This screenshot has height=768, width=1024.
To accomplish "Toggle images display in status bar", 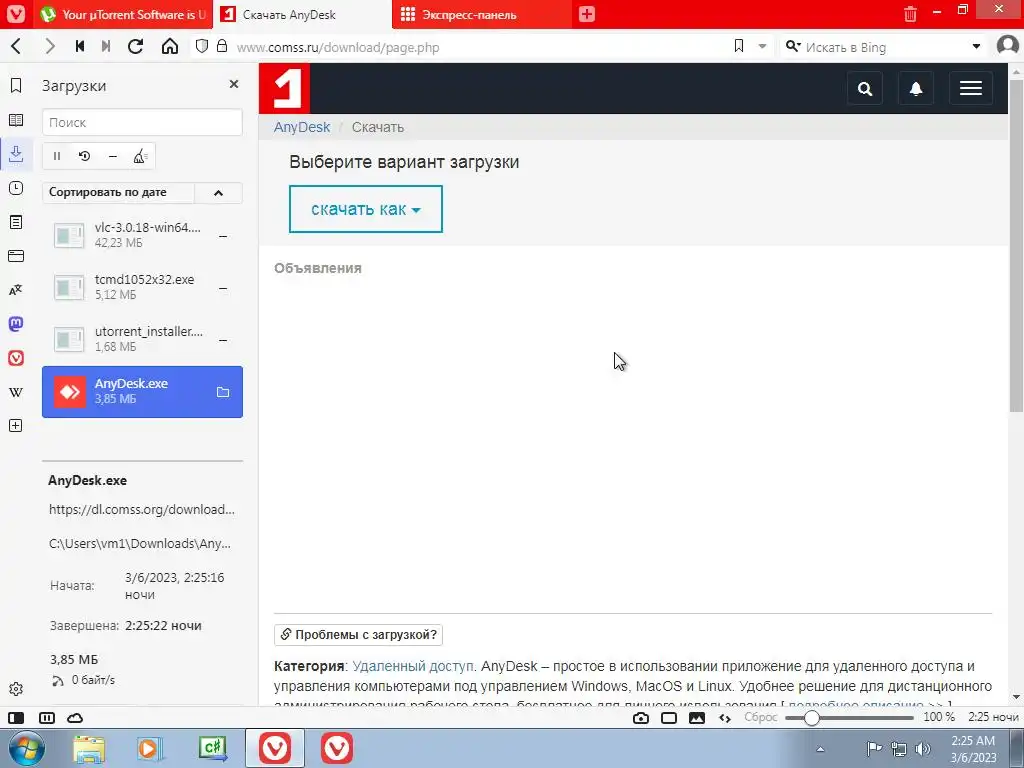I will point(697,718).
